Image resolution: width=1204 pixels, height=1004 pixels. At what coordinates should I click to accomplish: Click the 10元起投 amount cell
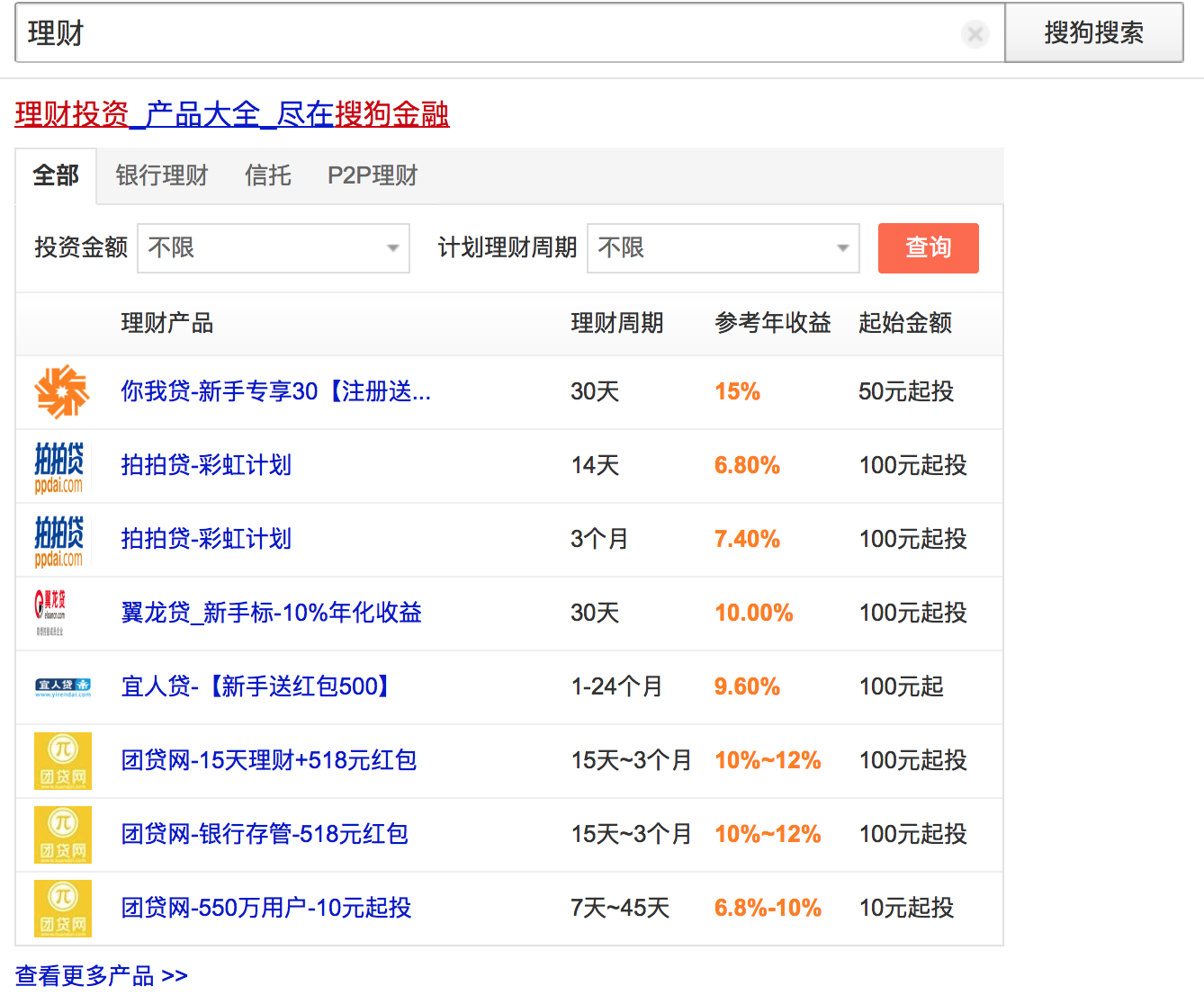point(906,908)
